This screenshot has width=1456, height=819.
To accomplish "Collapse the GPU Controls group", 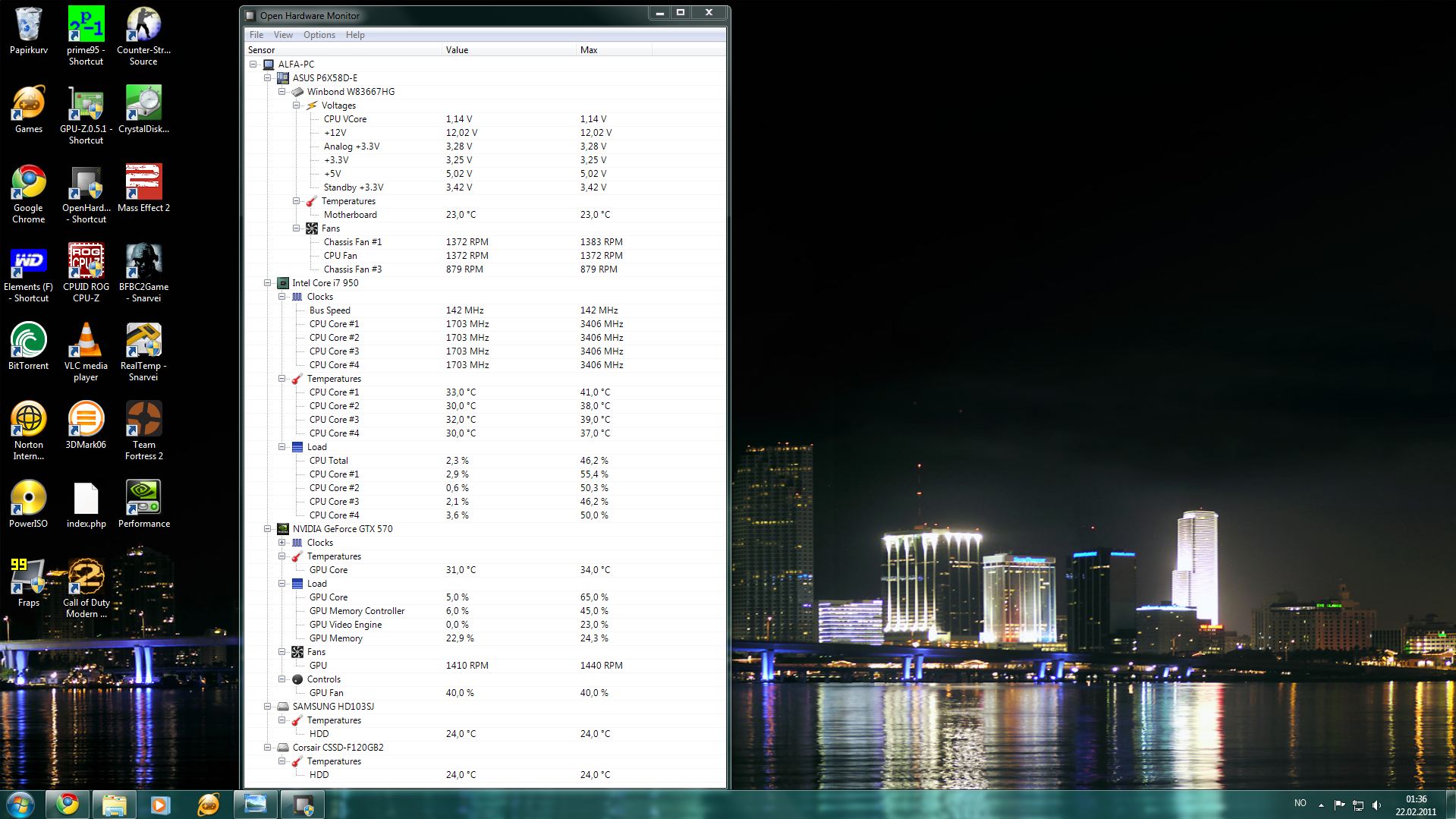I will pyautogui.click(x=281, y=679).
